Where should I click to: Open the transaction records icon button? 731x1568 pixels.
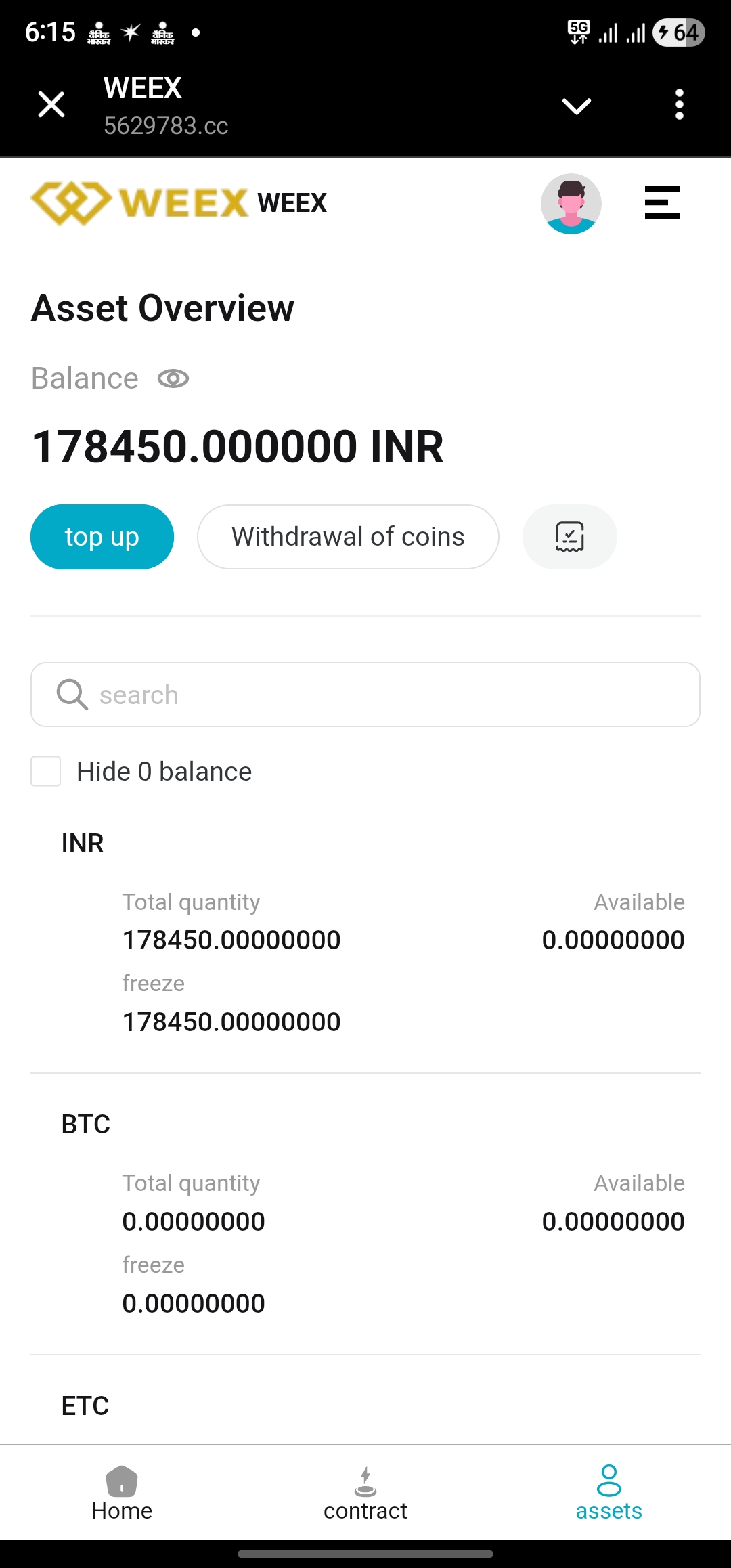coord(569,537)
